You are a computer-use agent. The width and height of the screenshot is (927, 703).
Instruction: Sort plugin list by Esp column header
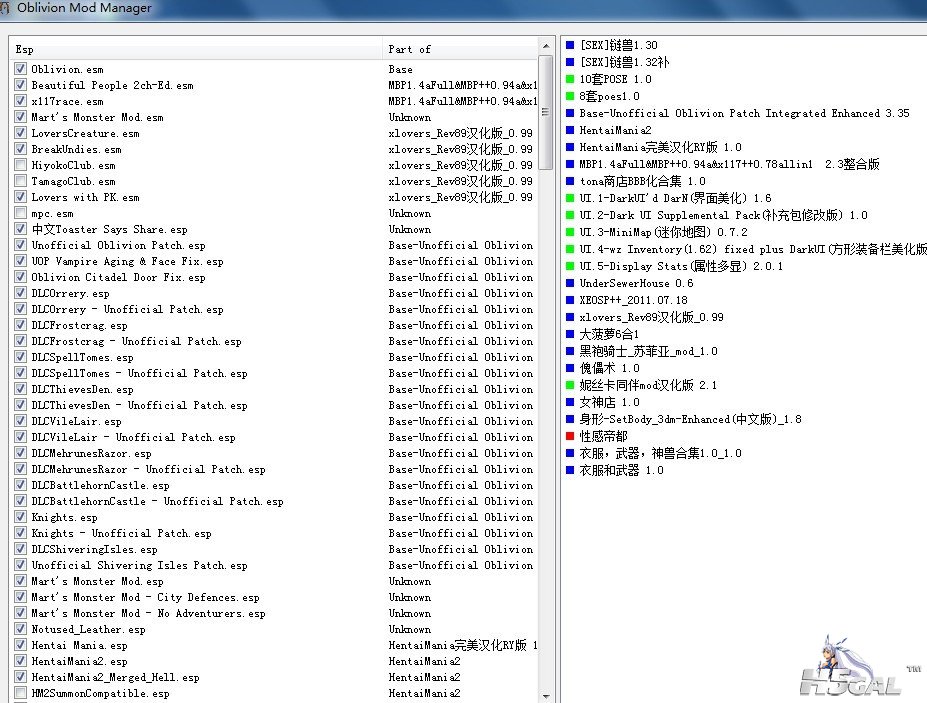[196, 49]
